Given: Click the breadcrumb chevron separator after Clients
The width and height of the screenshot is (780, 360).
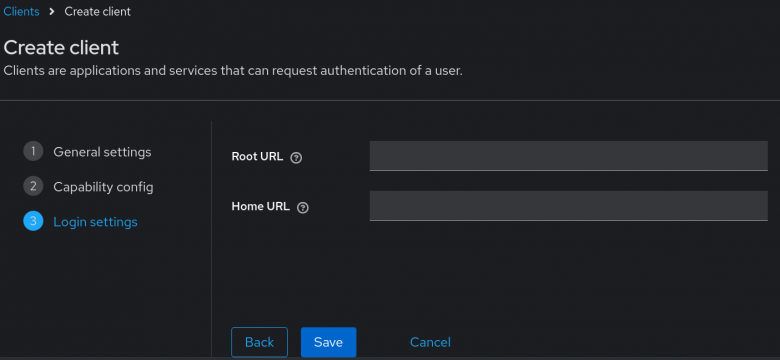Looking at the screenshot, I should 52,12.
